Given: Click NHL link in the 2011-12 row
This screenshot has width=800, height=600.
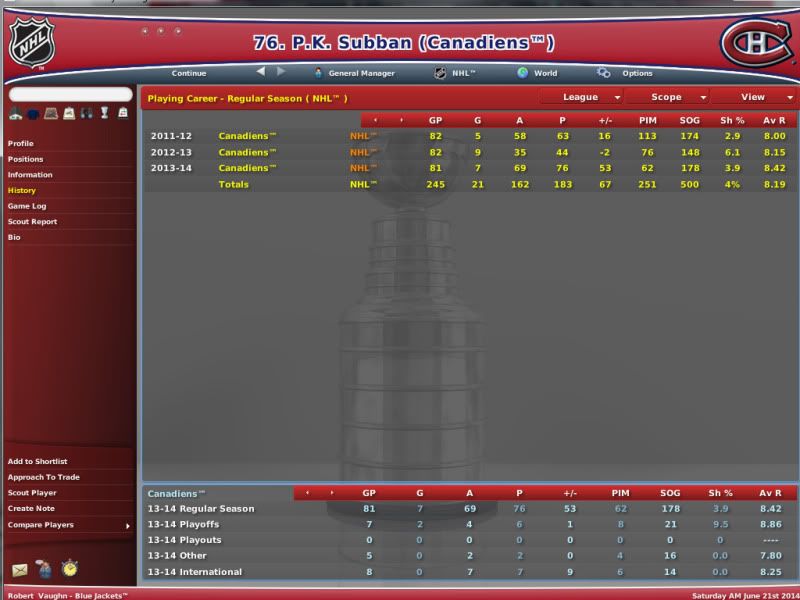Looking at the screenshot, I should click(363, 136).
